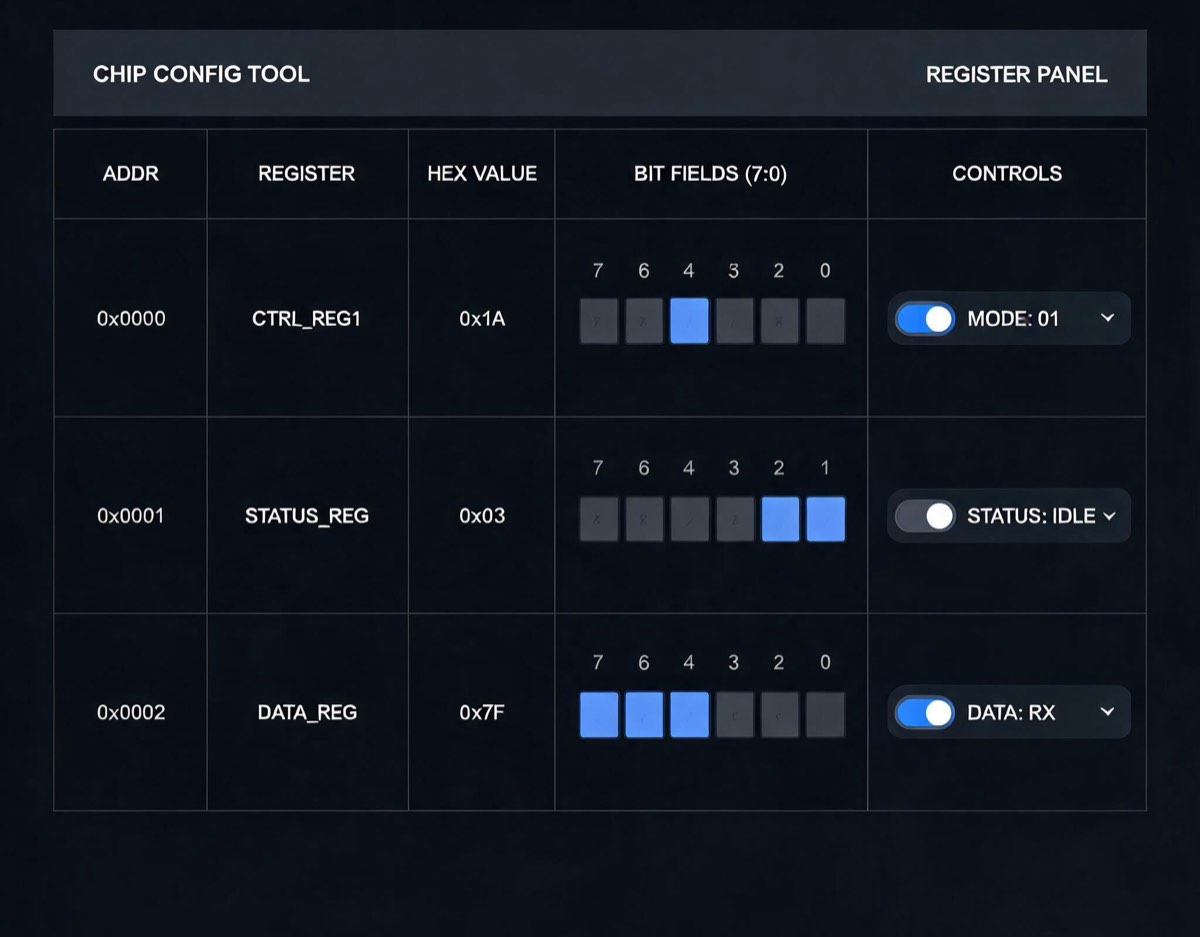This screenshot has width=1200, height=937.
Task: Click the STATUS_REG register name
Action: point(307,516)
